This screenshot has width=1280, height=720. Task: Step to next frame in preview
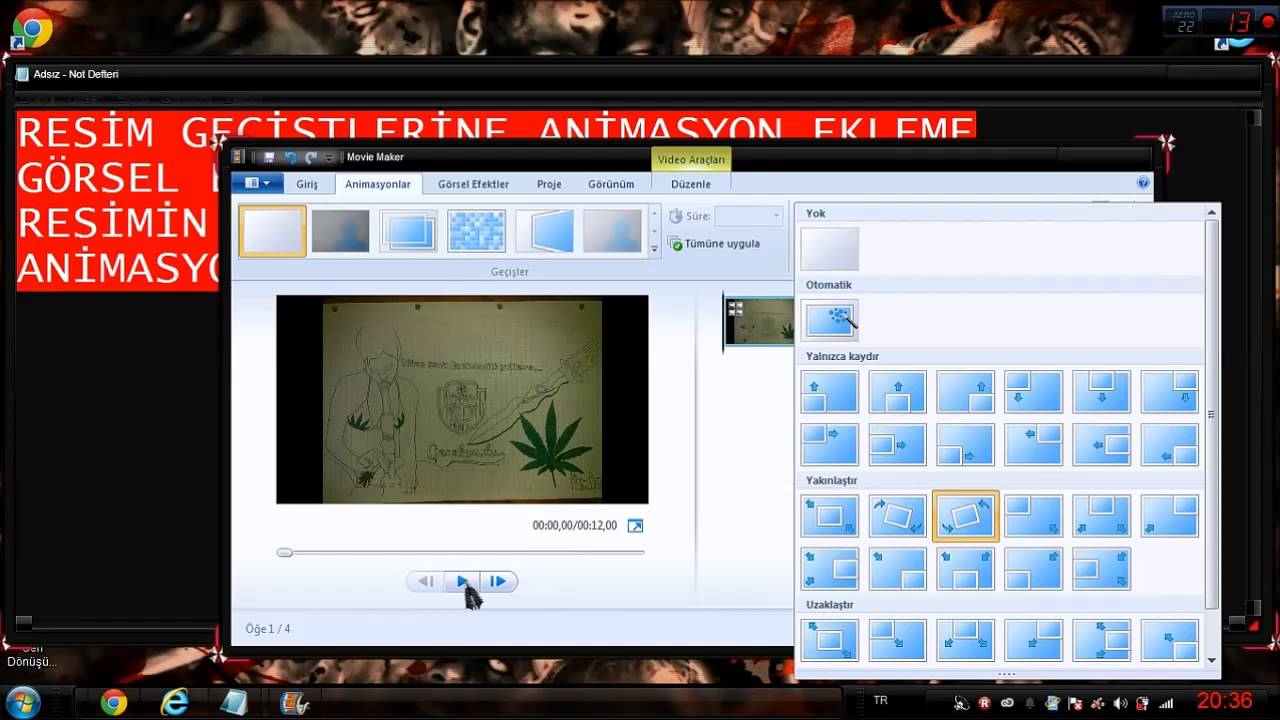click(498, 581)
